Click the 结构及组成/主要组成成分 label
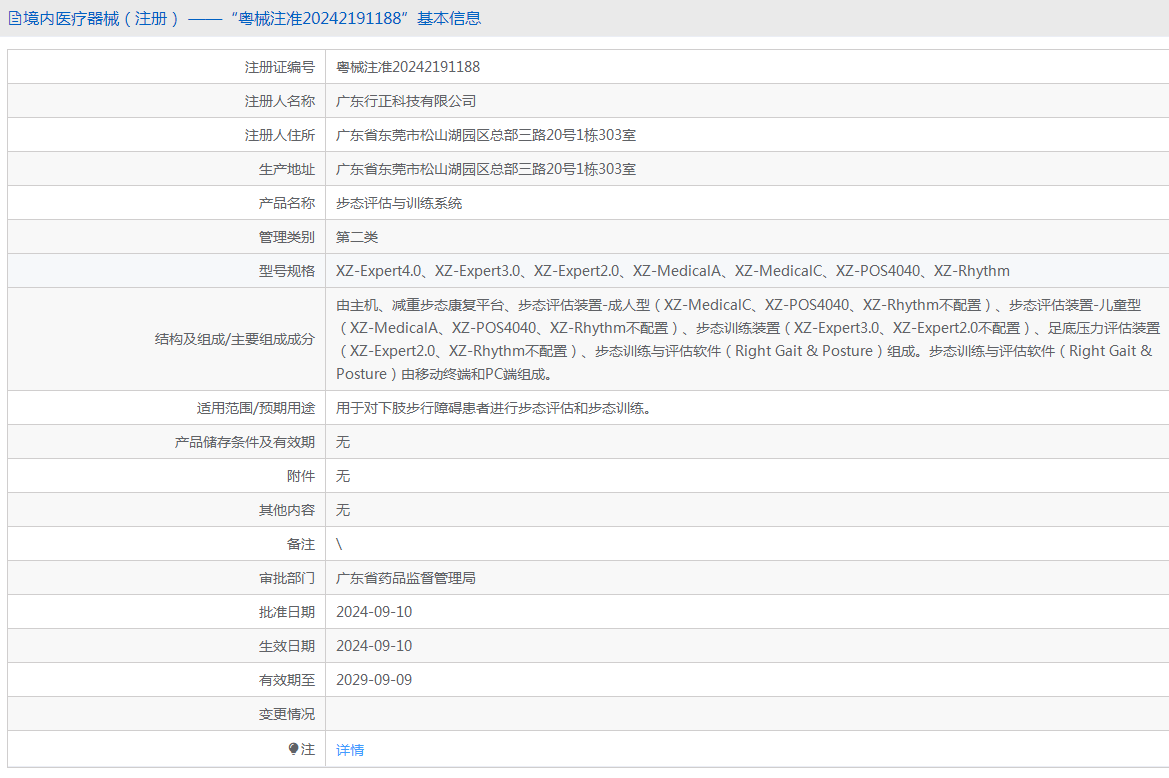Viewport: 1169px width, 778px height. pos(235,339)
